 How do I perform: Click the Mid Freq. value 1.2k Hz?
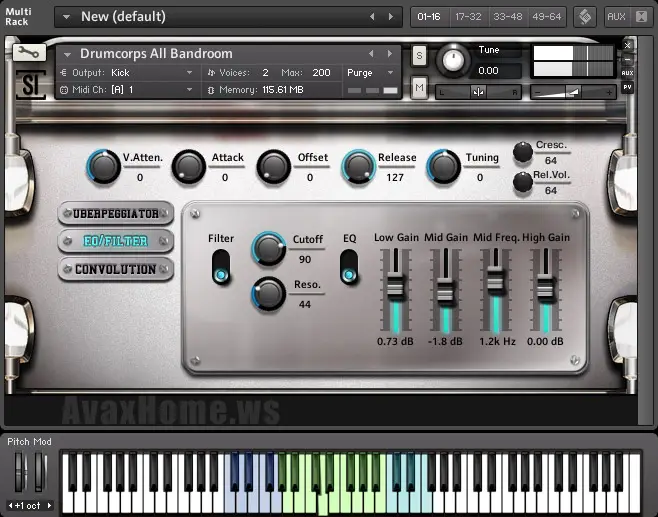pos(497,342)
